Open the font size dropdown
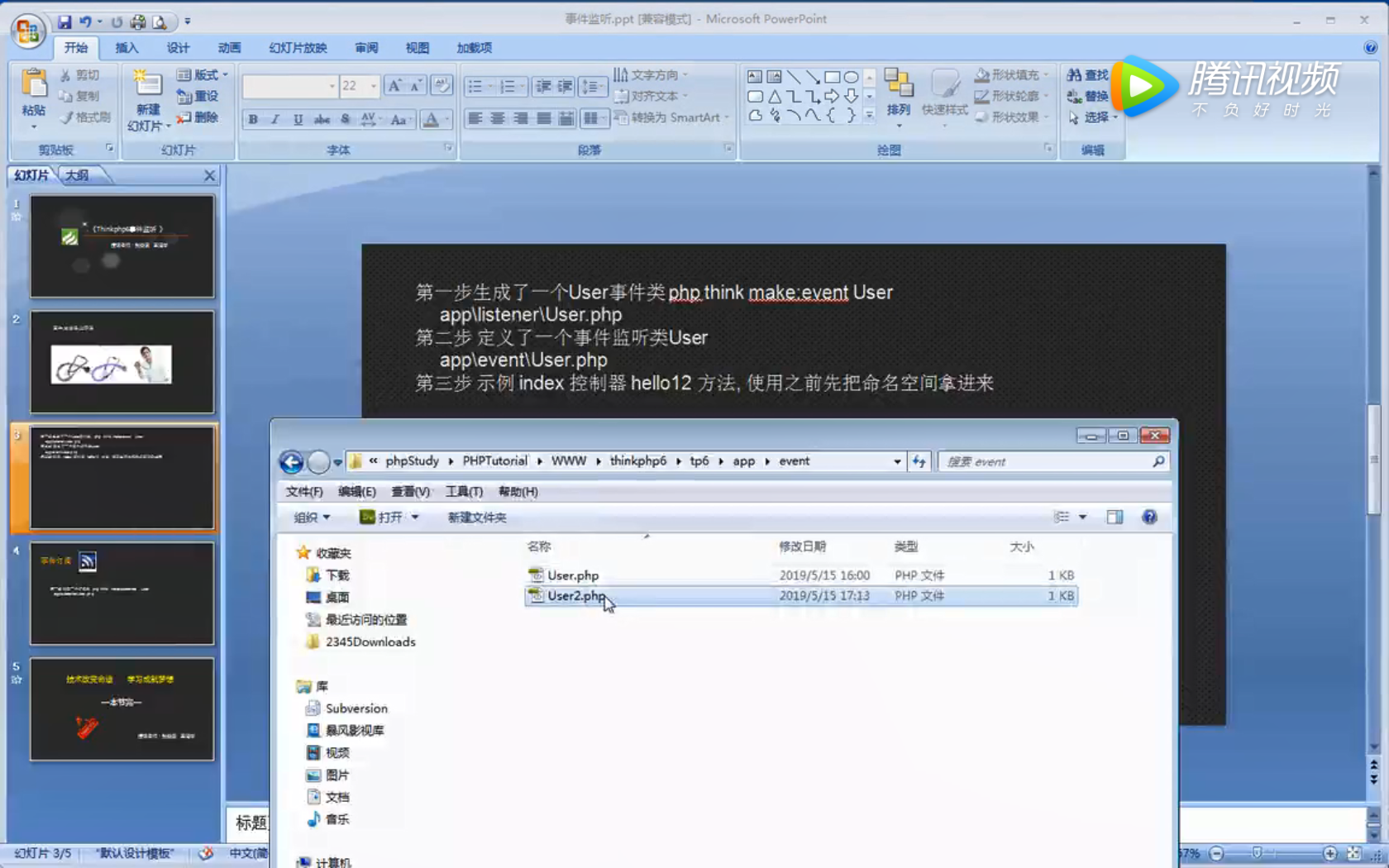This screenshot has height=868, width=1389. [x=374, y=86]
